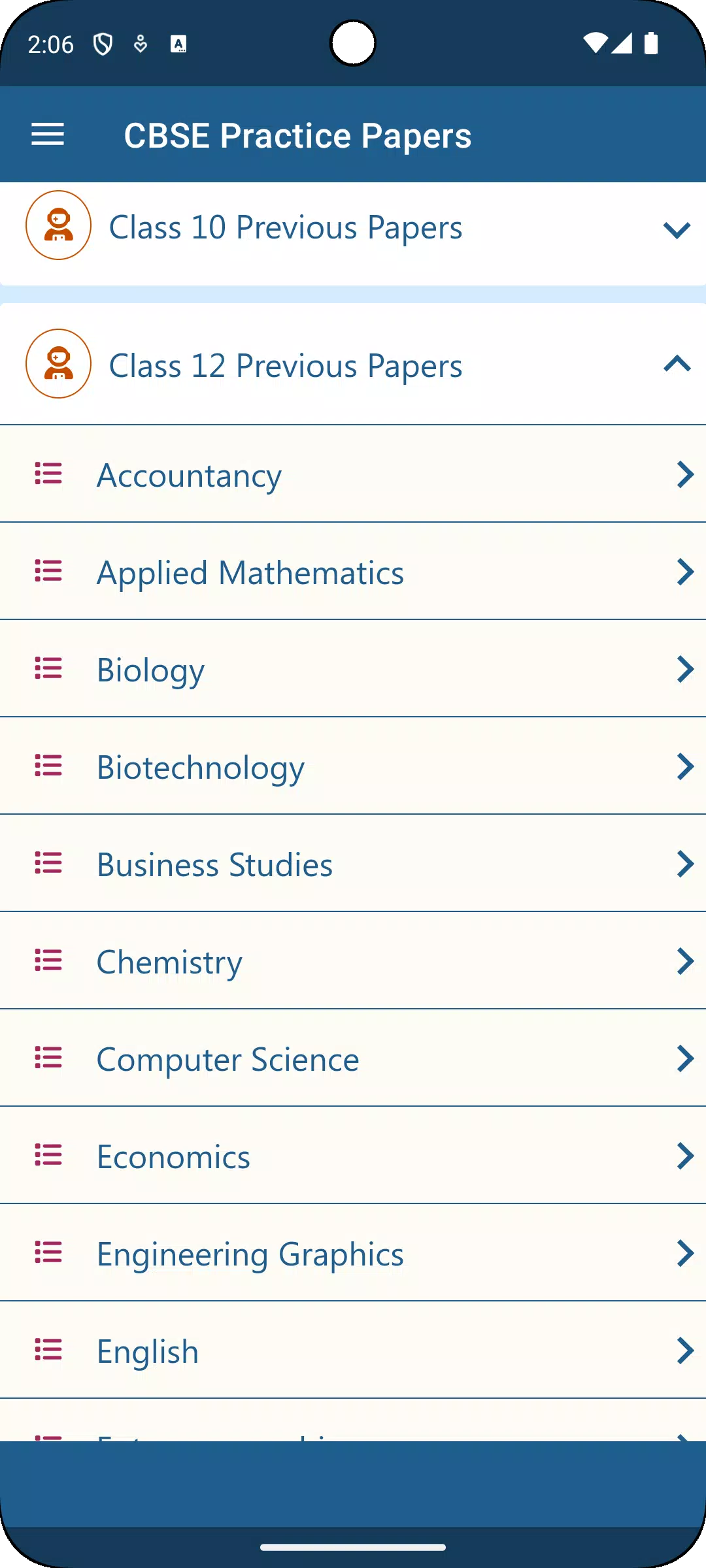706x1568 pixels.
Task: Expand Class 10 Previous Papers chevron
Action: 677,230
